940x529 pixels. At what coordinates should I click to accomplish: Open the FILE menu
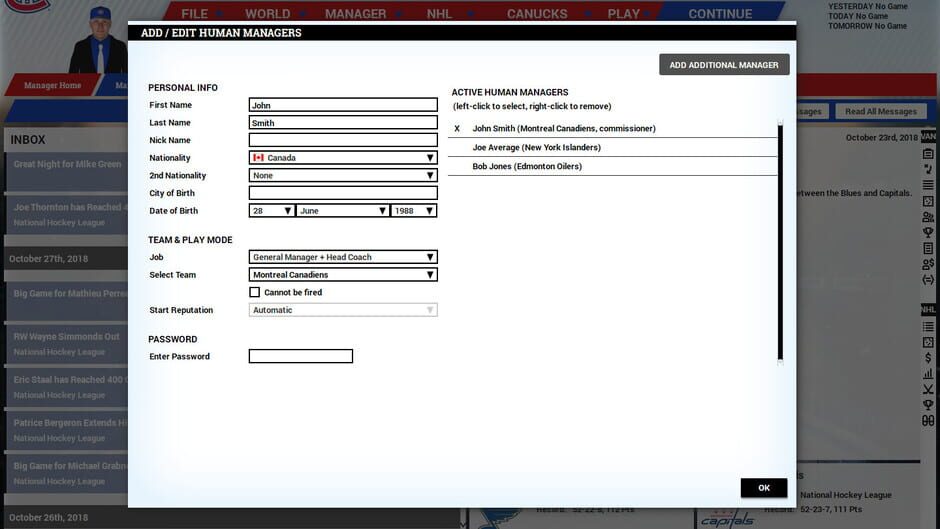[x=195, y=13]
